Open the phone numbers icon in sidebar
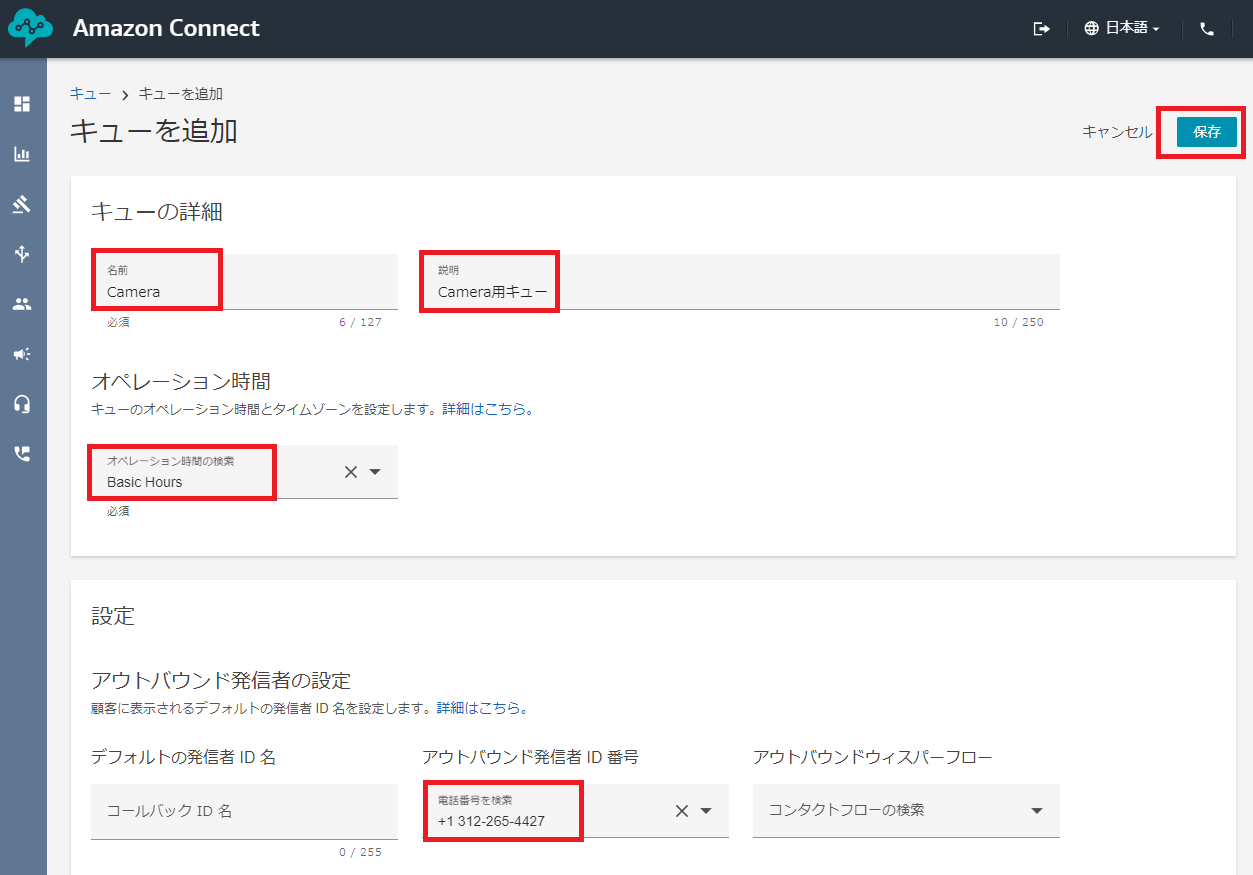Viewport: 1253px width, 875px height. (x=22, y=454)
